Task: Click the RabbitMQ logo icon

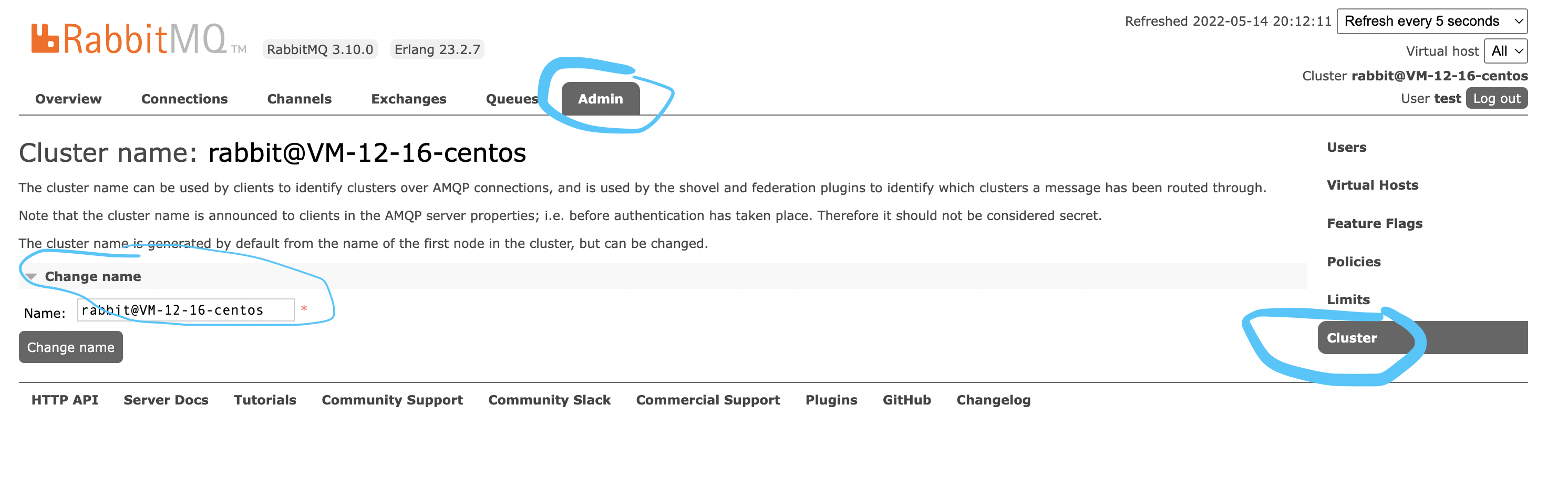Action: tap(45, 38)
